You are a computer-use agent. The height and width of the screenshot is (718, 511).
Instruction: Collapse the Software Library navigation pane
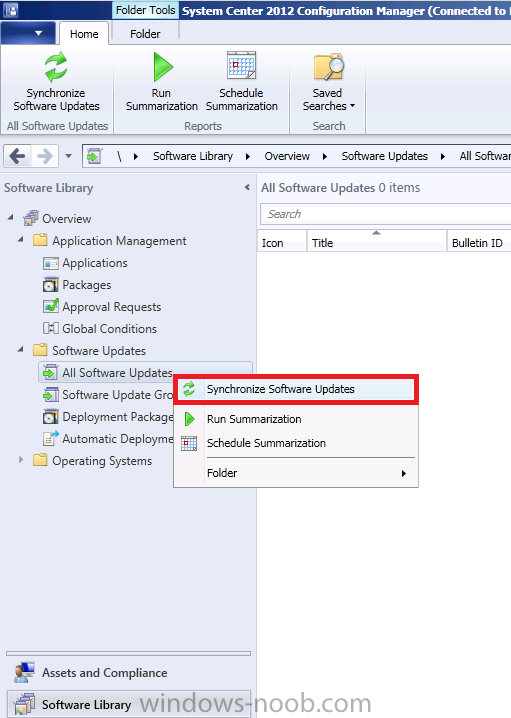click(247, 187)
